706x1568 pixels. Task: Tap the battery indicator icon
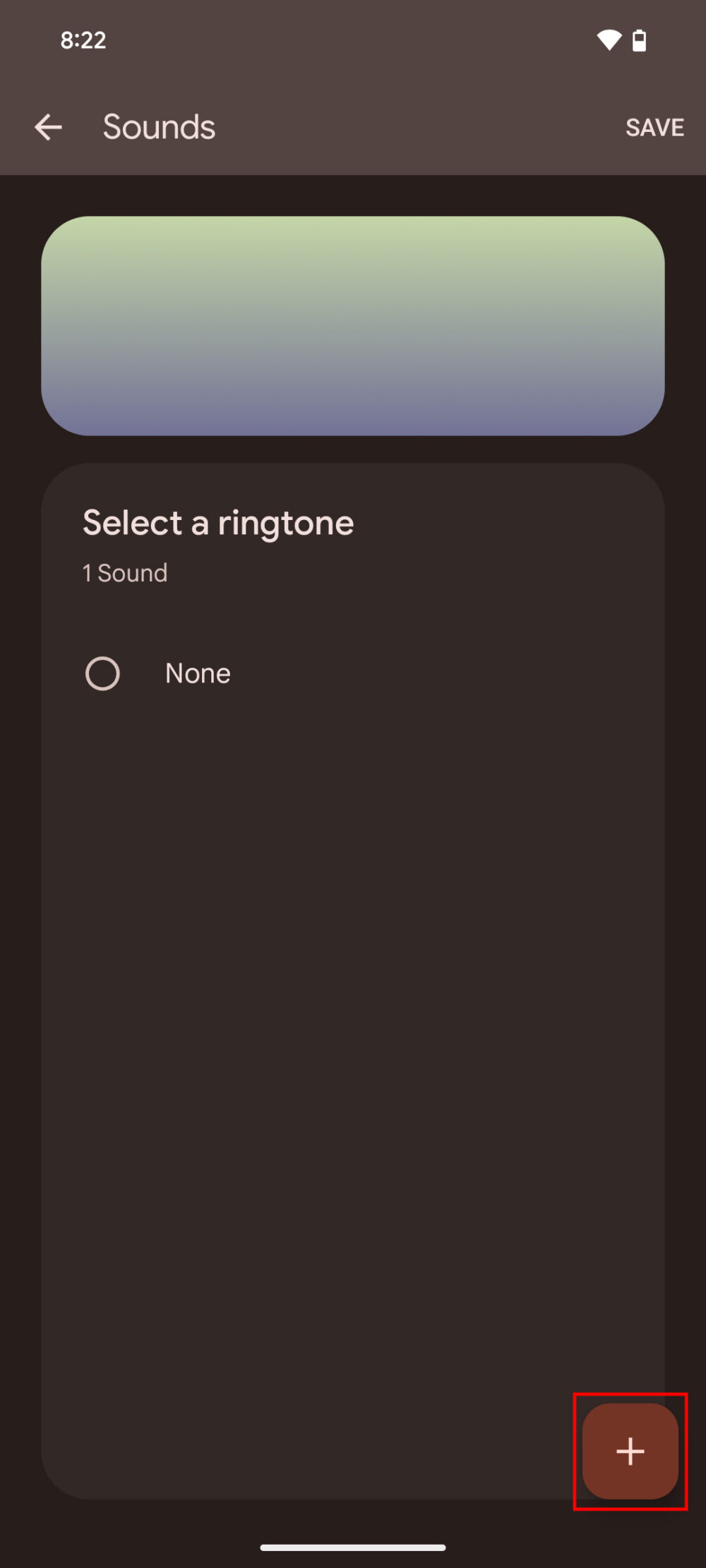click(640, 40)
